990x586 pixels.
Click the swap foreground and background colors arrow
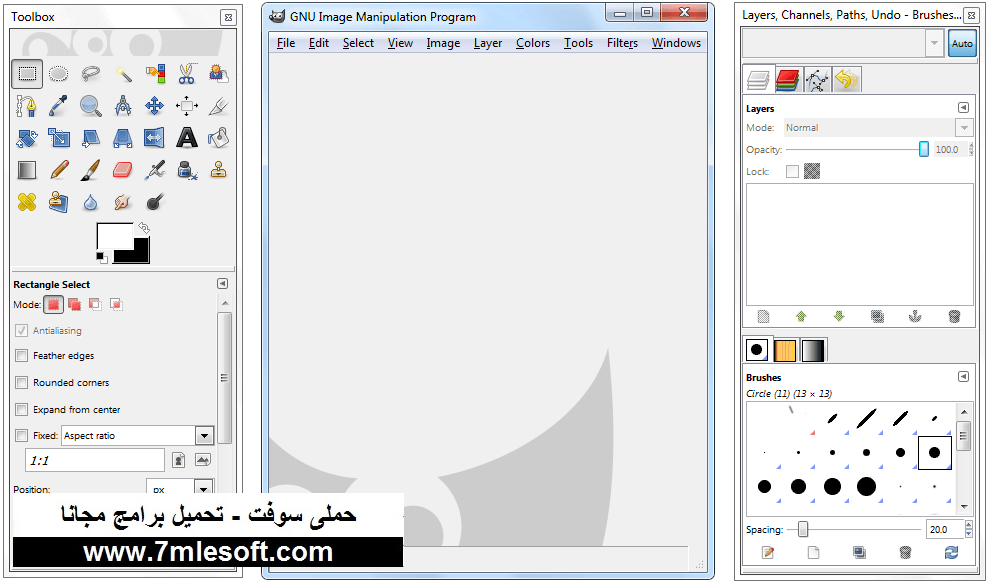[145, 228]
